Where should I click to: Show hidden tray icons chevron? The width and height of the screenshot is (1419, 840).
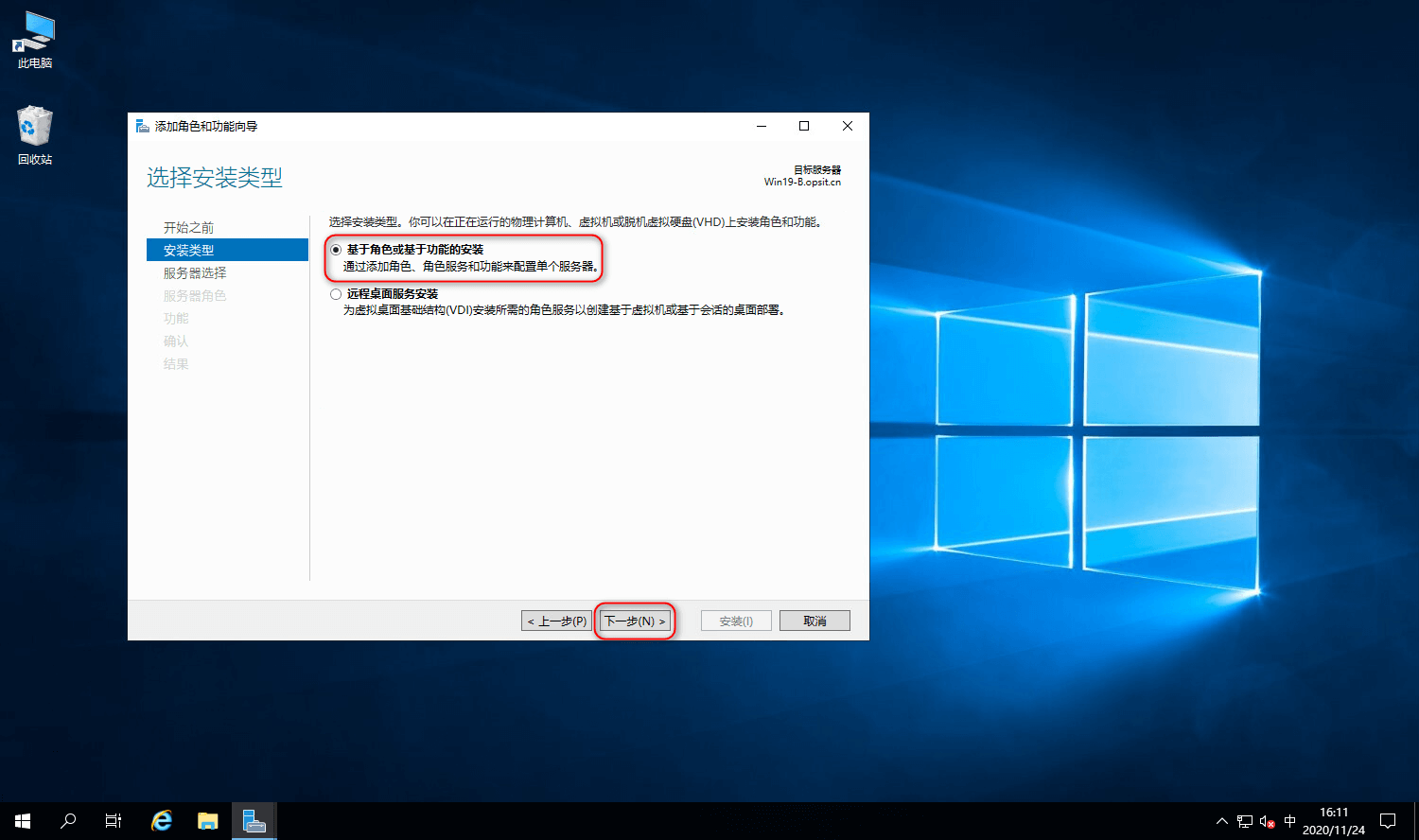[x=1221, y=821]
